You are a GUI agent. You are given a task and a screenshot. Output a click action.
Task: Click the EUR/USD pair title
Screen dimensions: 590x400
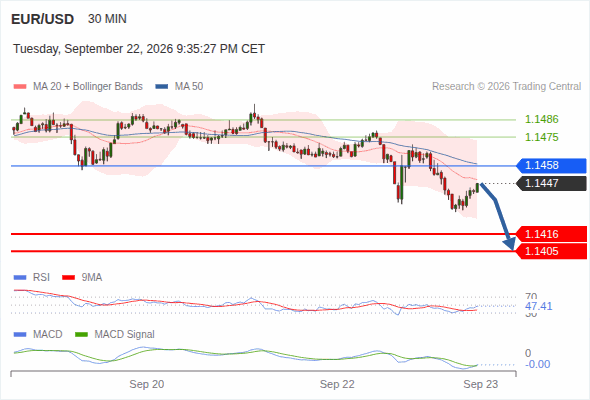[43, 19]
